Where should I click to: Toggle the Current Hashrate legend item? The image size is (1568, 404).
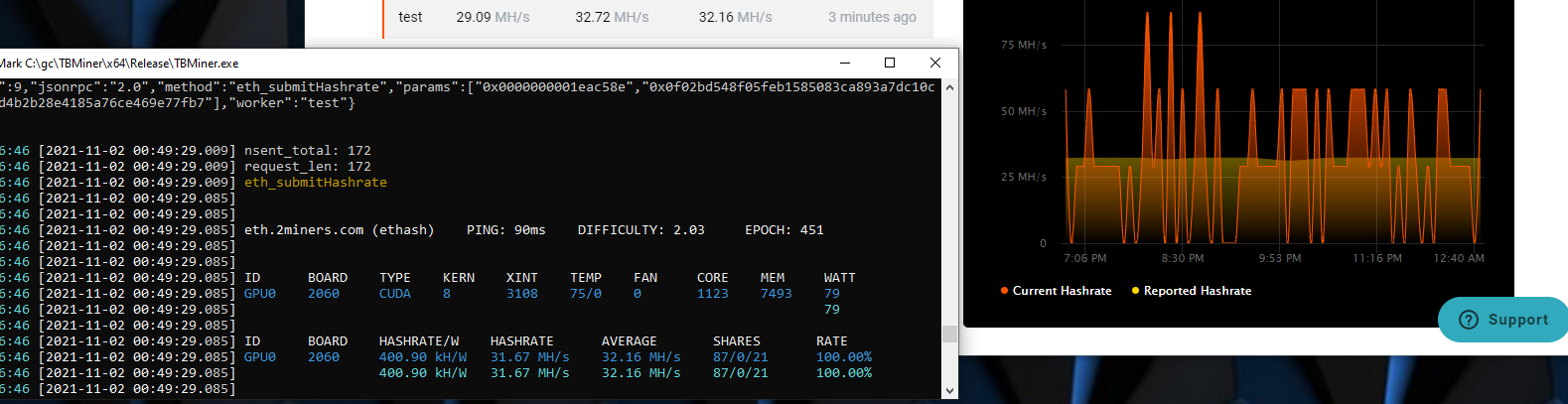point(1056,291)
